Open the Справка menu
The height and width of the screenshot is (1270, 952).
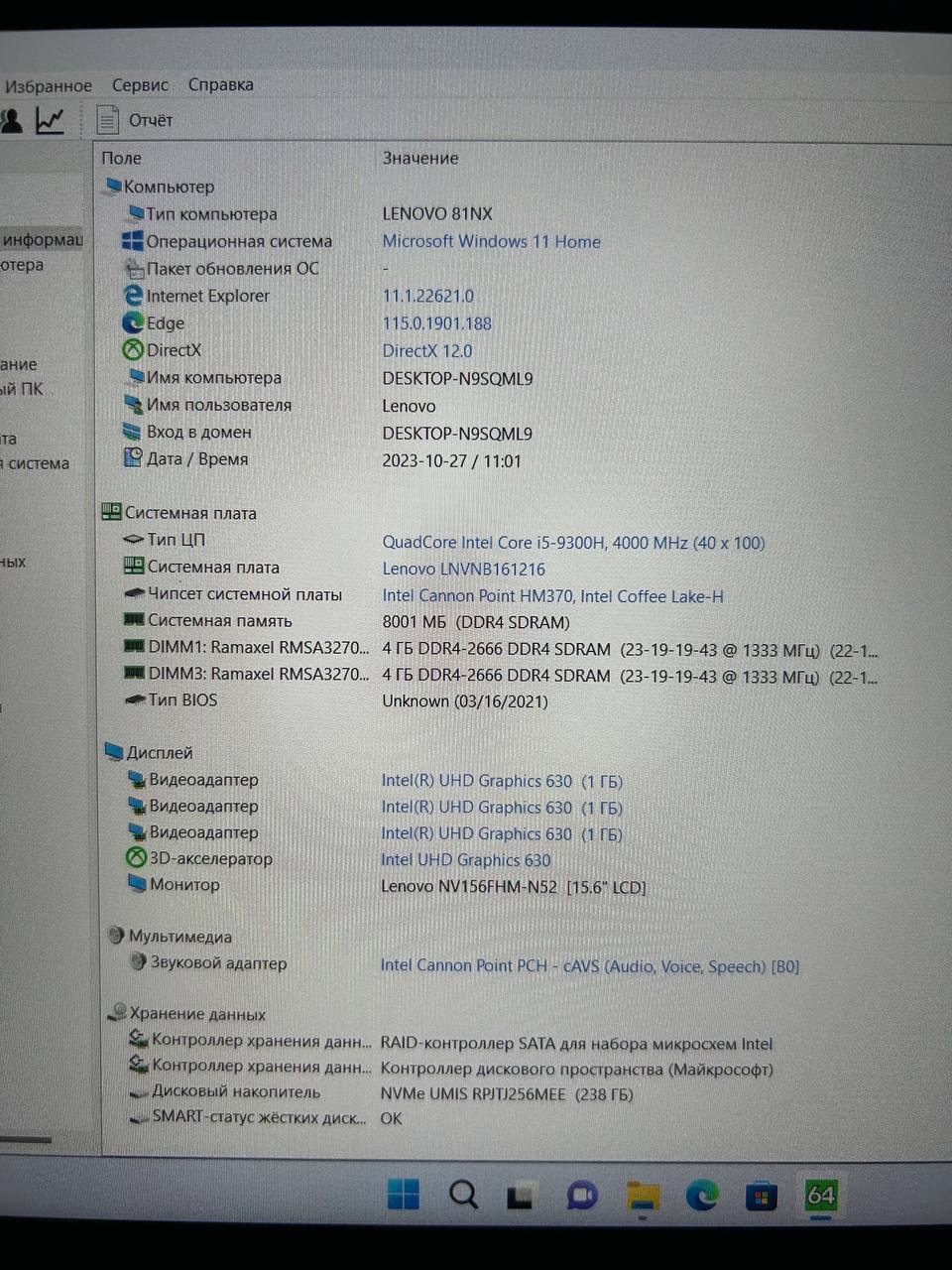click(221, 85)
